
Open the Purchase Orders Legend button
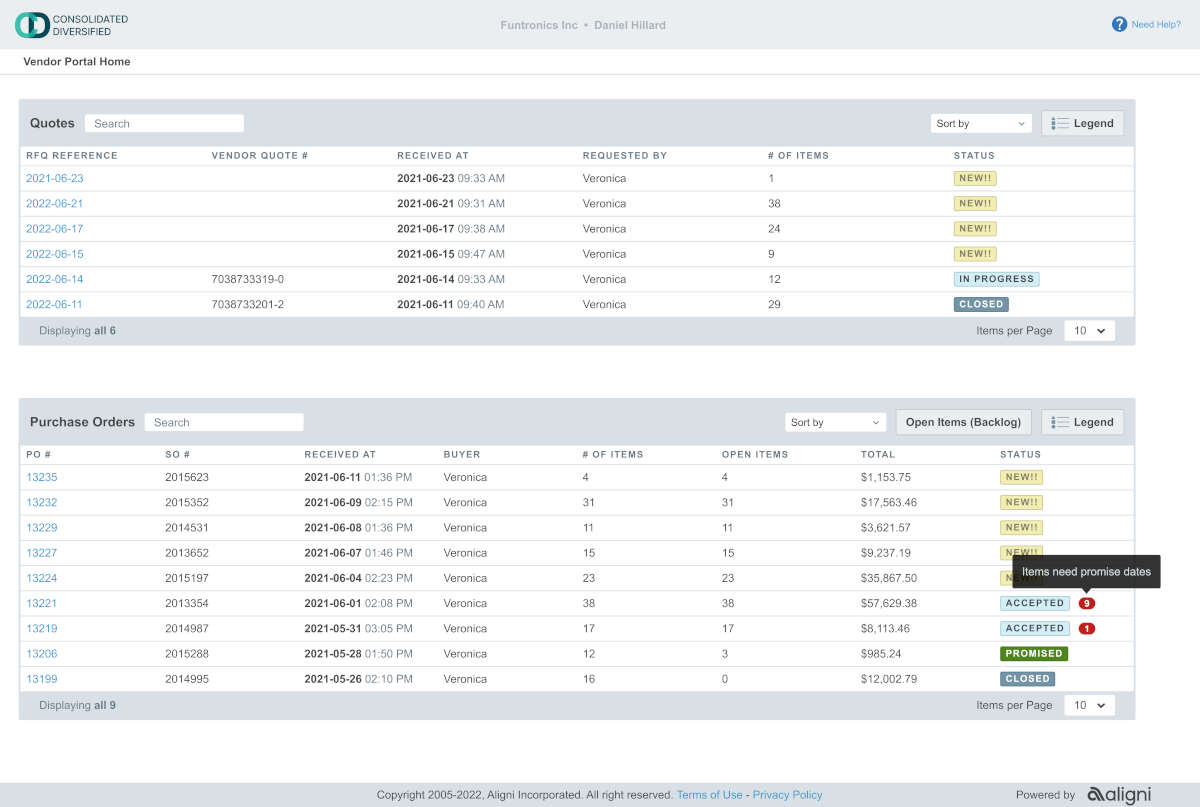click(x=1082, y=422)
